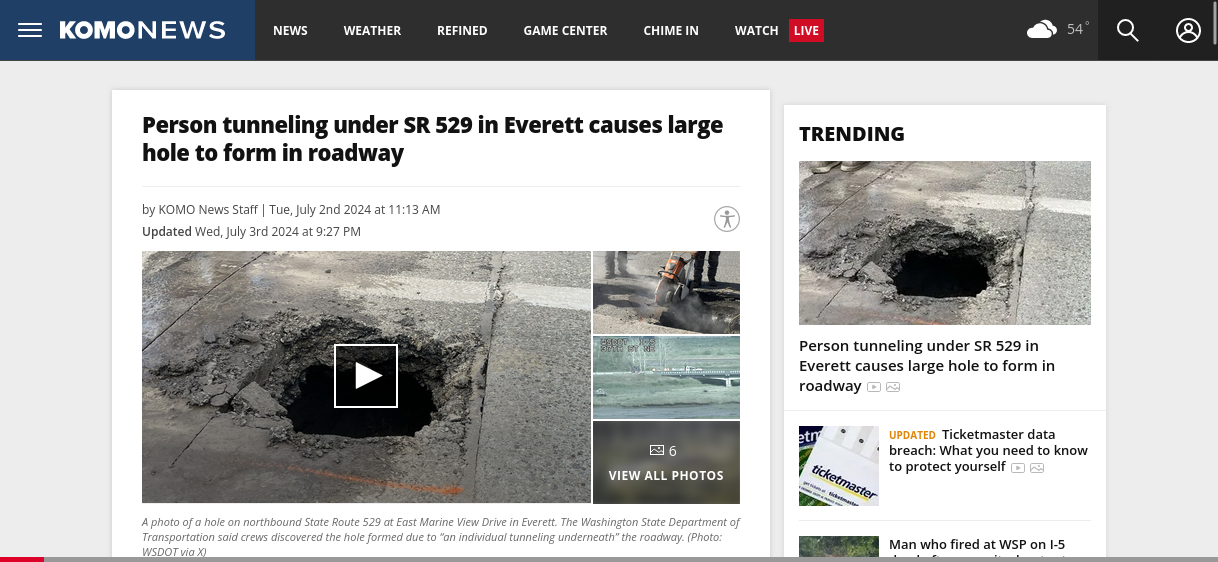The image size is (1218, 562).
Task: Click the main article headline
Action: (x=432, y=139)
